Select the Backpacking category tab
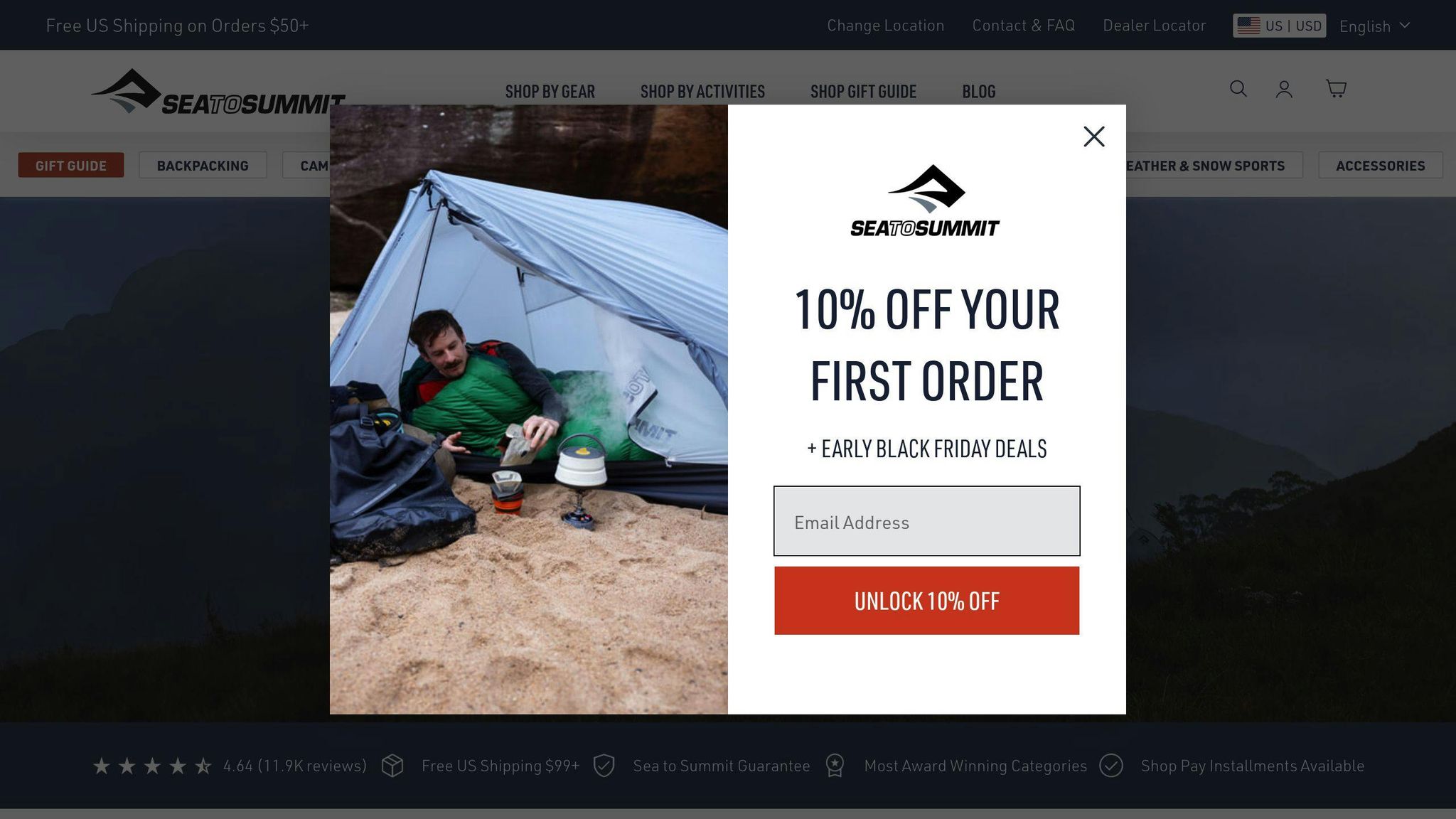Viewport: 1456px width, 819px height. [x=203, y=166]
